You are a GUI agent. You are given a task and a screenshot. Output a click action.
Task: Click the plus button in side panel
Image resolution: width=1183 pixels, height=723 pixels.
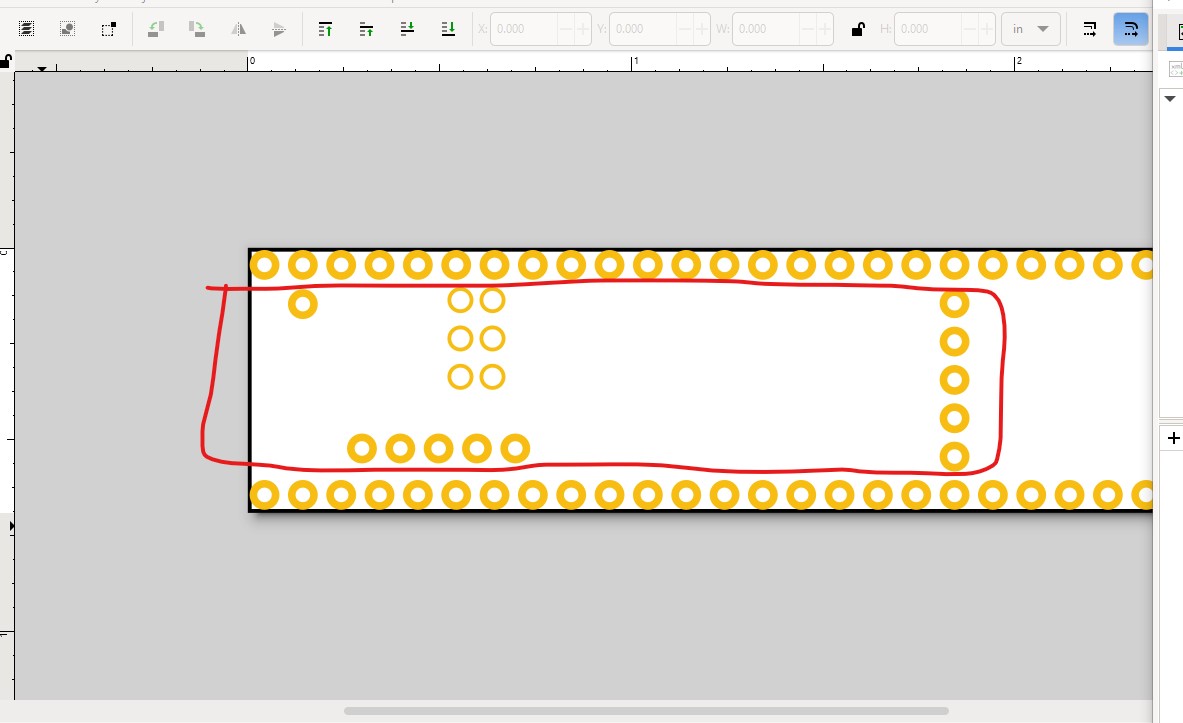coord(1173,438)
